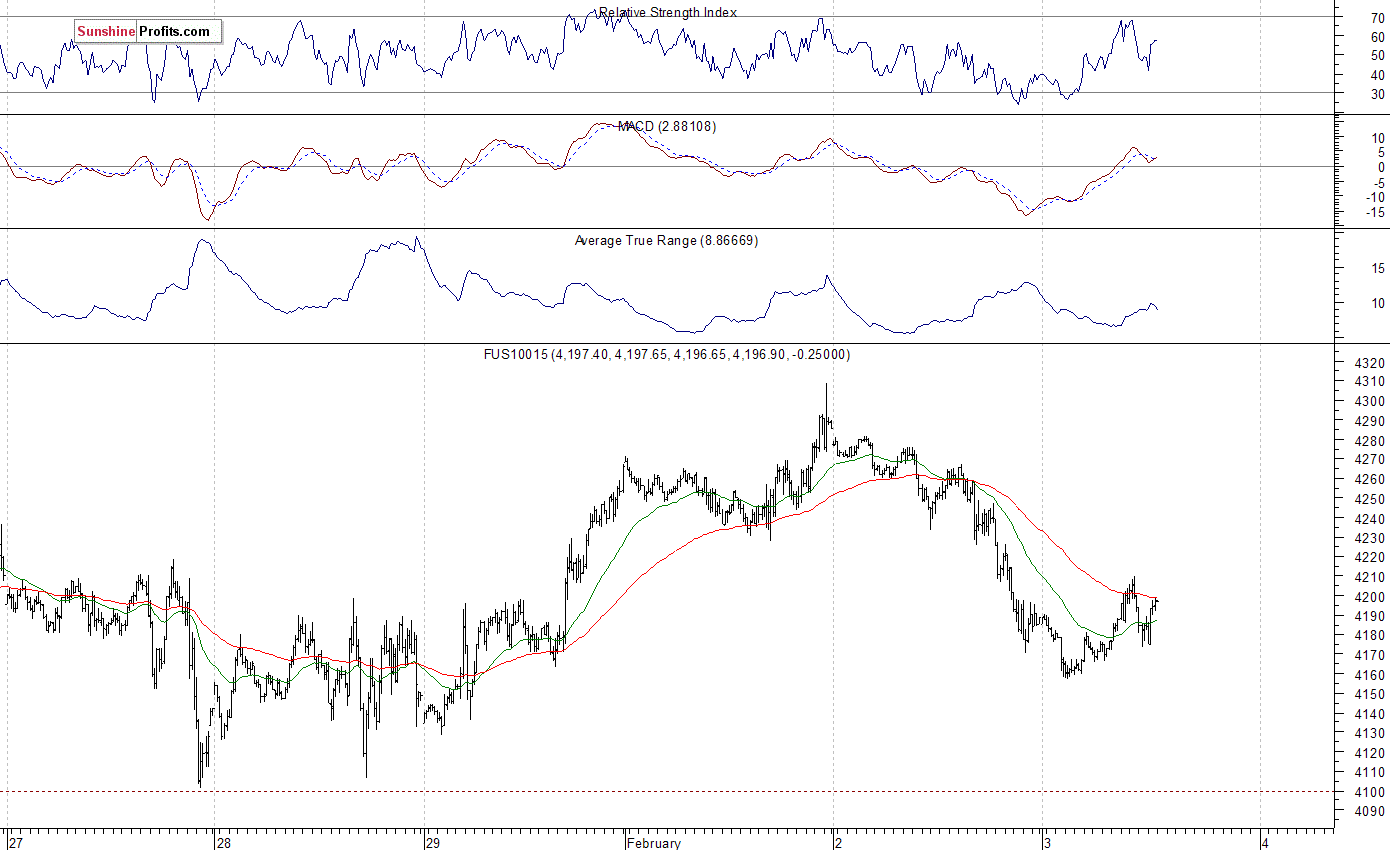Click the date label 4 on time axis

pos(1266,843)
